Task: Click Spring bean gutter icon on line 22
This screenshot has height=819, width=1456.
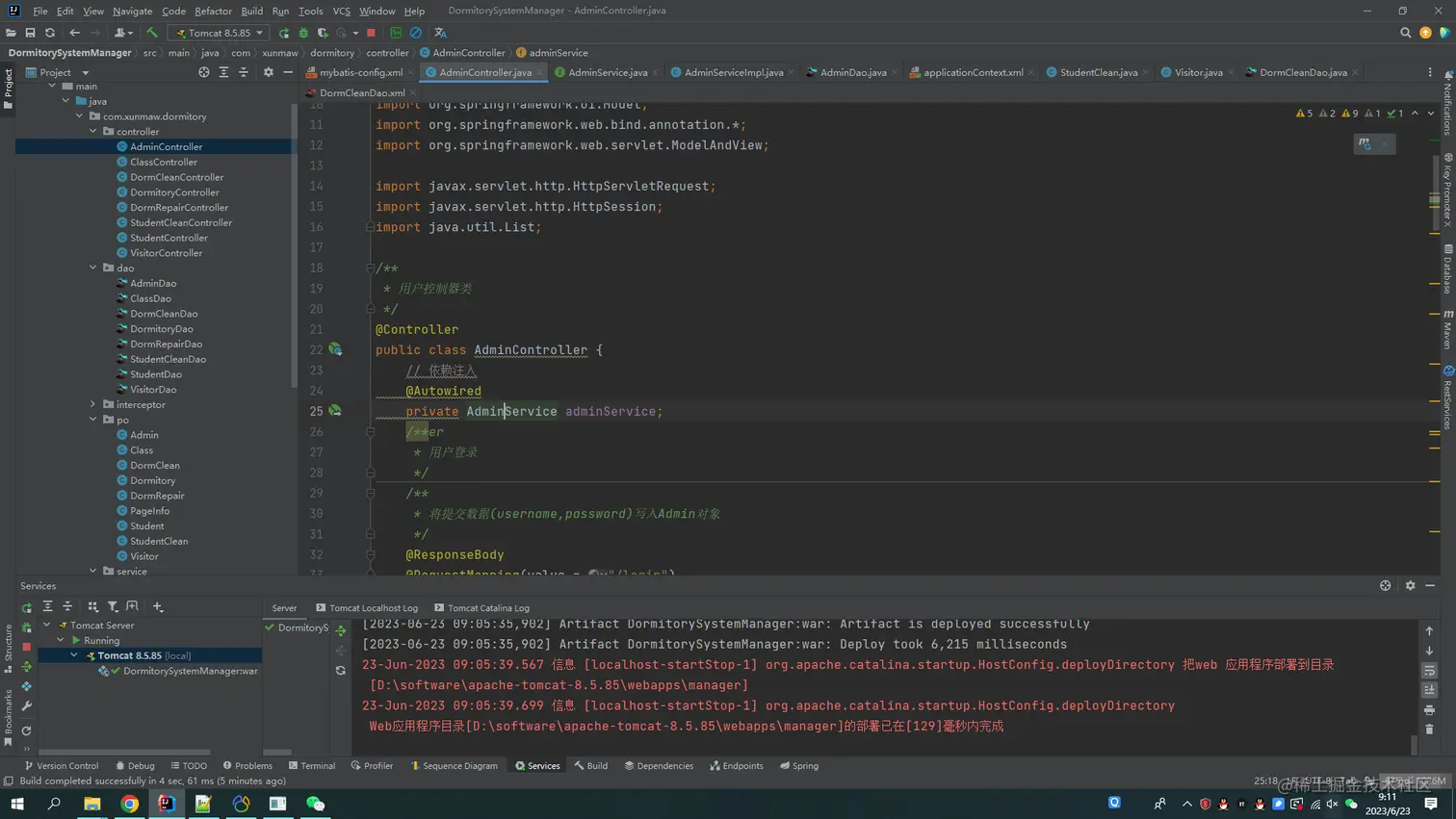Action: click(335, 349)
